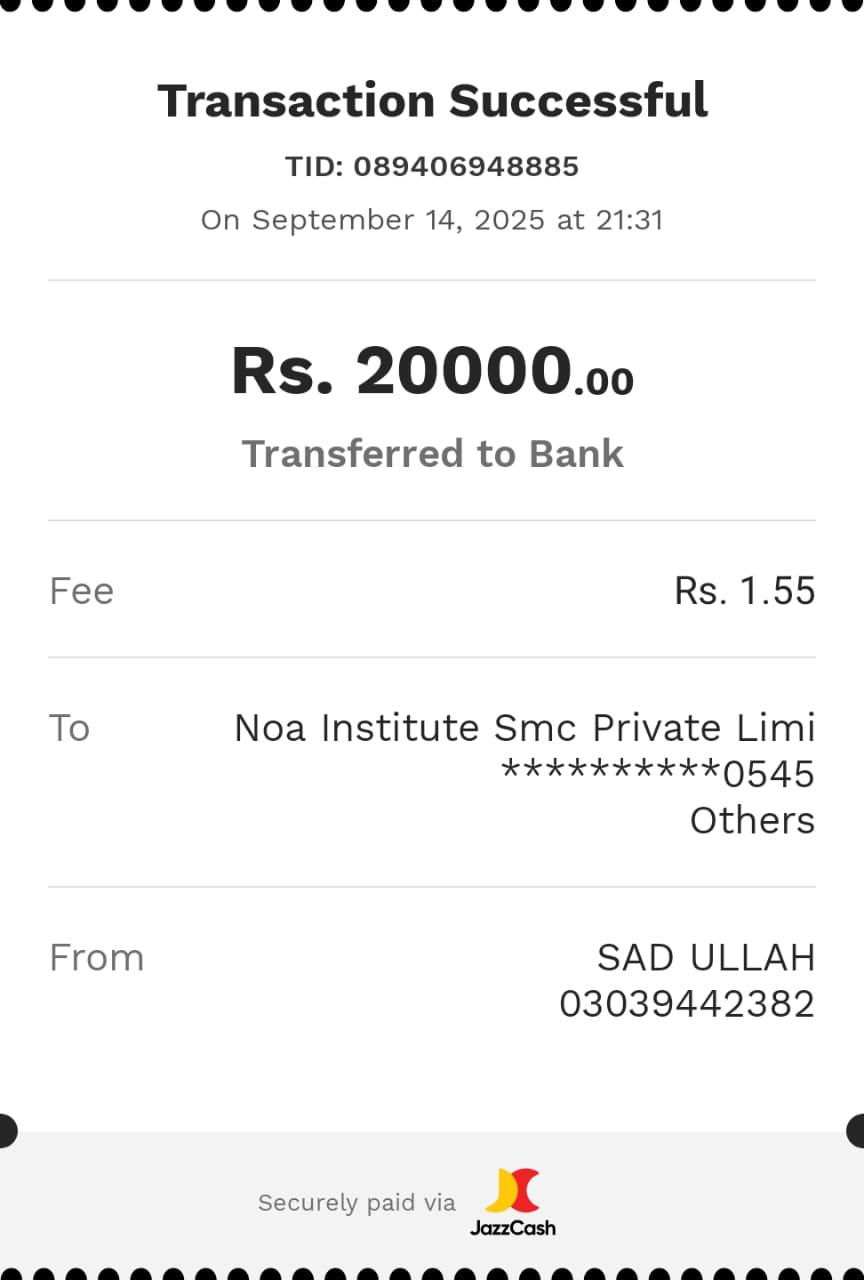This screenshot has height=1280, width=864.
Task: Click the JazzCash wordmark beneath the logo
Action: click(512, 1227)
